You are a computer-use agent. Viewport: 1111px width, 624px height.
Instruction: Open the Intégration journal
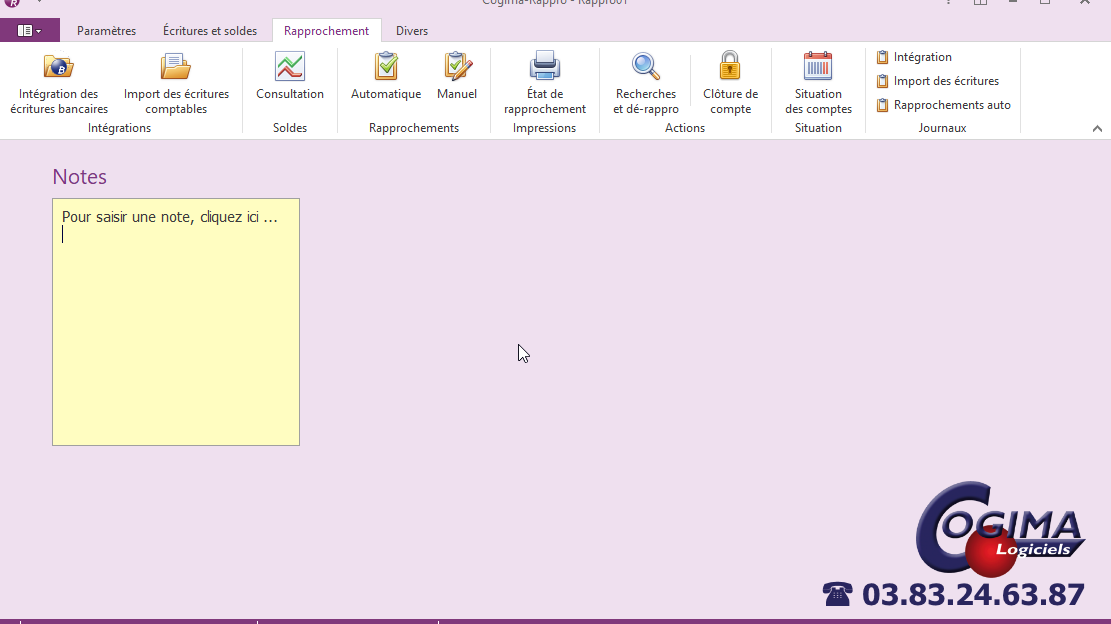[x=922, y=57]
